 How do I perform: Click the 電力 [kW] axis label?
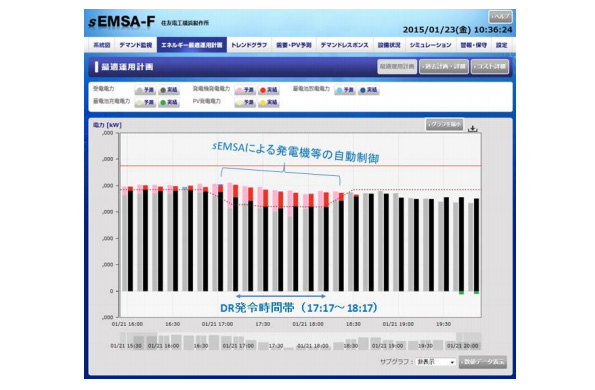coord(107,125)
